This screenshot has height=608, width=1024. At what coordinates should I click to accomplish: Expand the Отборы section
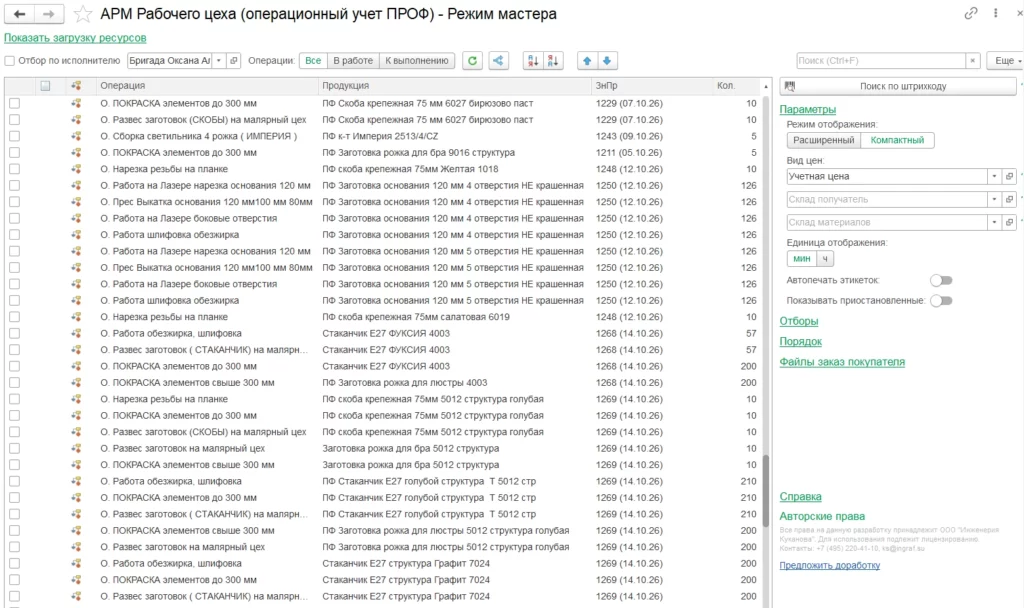(799, 321)
